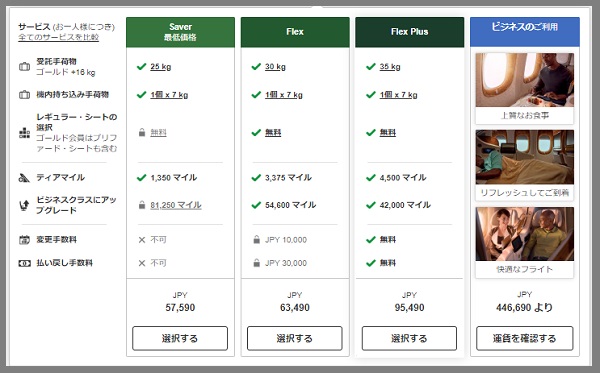Screen dimensions: 600x373
Task: Click Saver 81,250 マイル upgrade link
Action: pos(176,205)
